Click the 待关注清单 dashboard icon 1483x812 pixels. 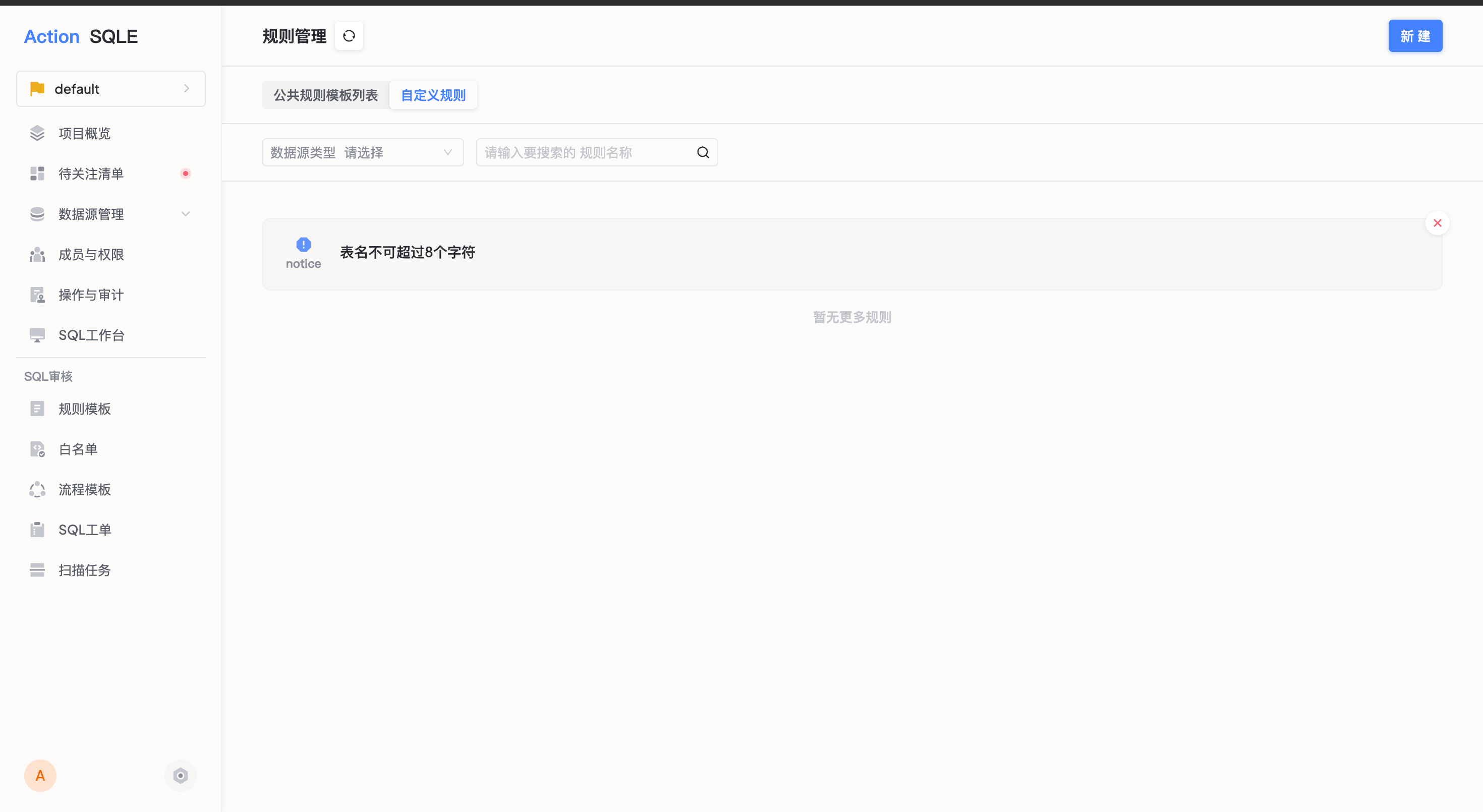pyautogui.click(x=37, y=174)
